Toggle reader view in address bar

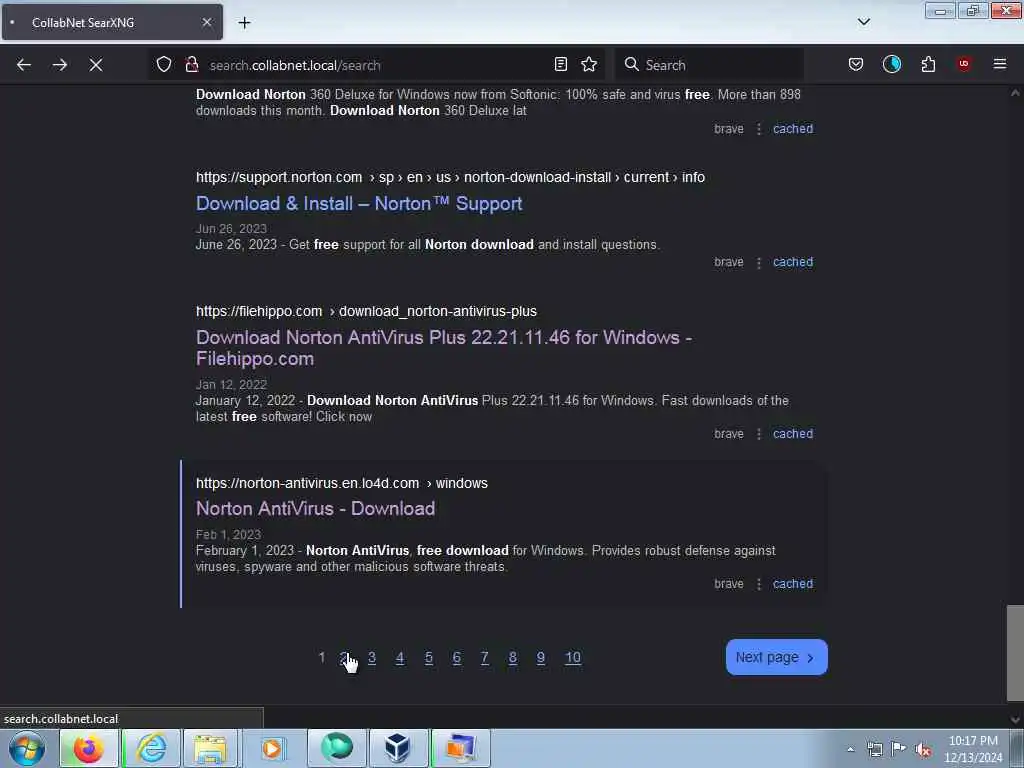click(560, 64)
